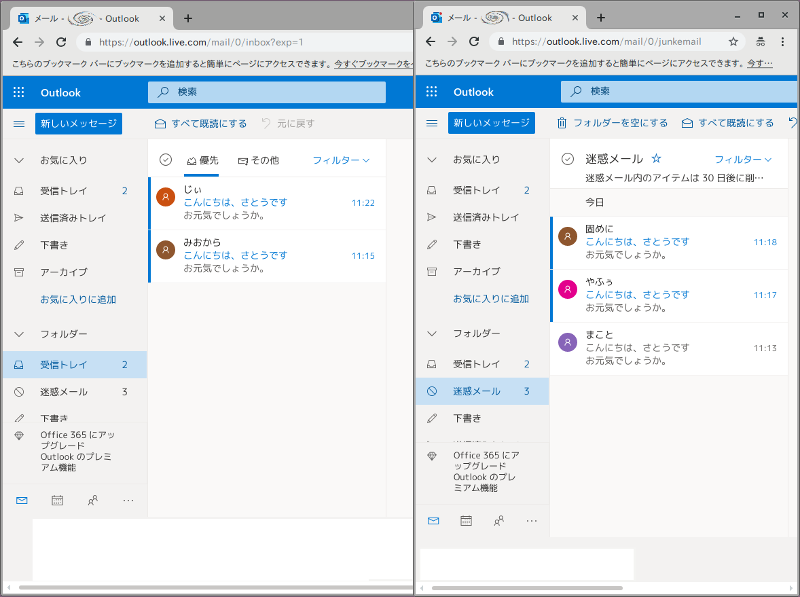The width and height of the screenshot is (800, 597).
Task: Collapse フォルダー section in right window
Action: (432, 333)
